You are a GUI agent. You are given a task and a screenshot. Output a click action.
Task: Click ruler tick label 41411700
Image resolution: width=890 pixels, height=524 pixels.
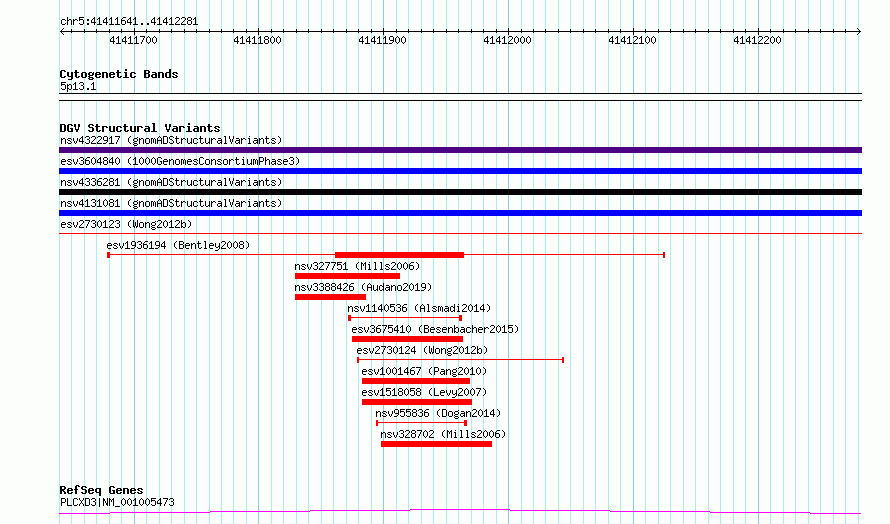(x=133, y=40)
